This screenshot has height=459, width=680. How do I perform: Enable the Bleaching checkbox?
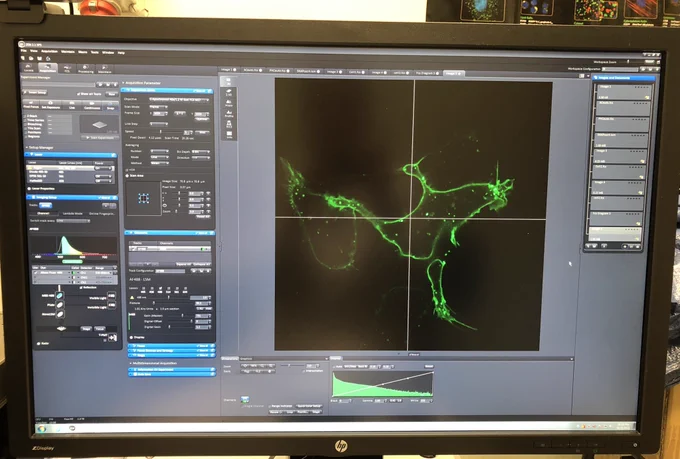pos(25,125)
